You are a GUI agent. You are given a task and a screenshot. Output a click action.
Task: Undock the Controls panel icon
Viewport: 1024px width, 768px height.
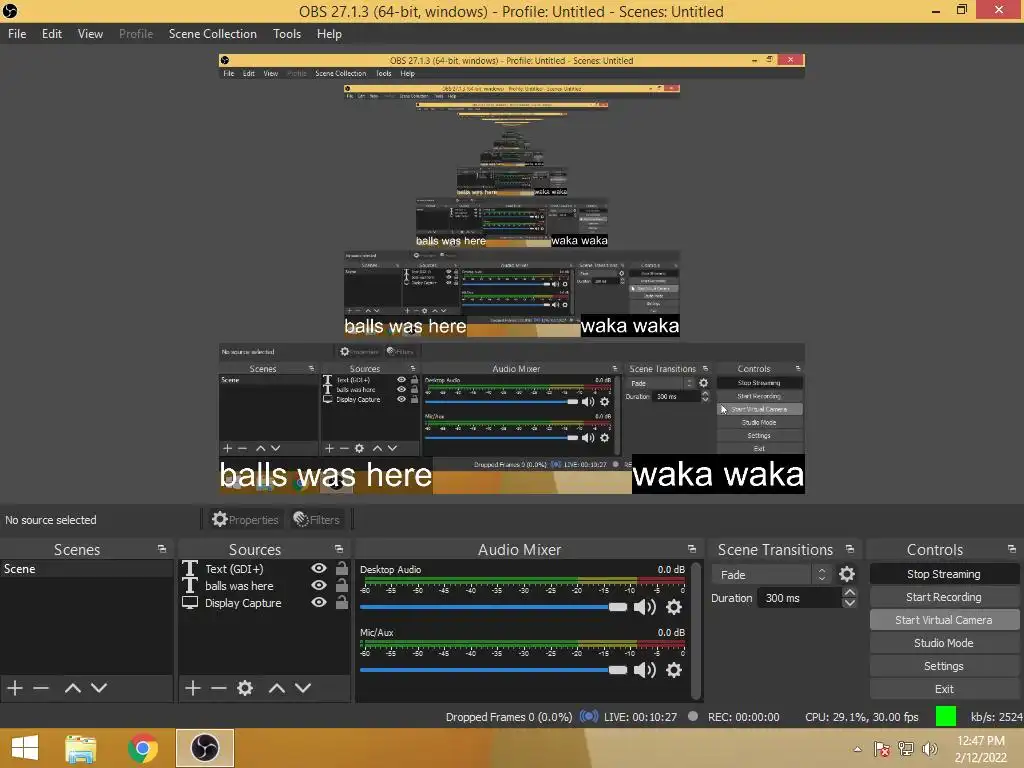pos(1012,549)
